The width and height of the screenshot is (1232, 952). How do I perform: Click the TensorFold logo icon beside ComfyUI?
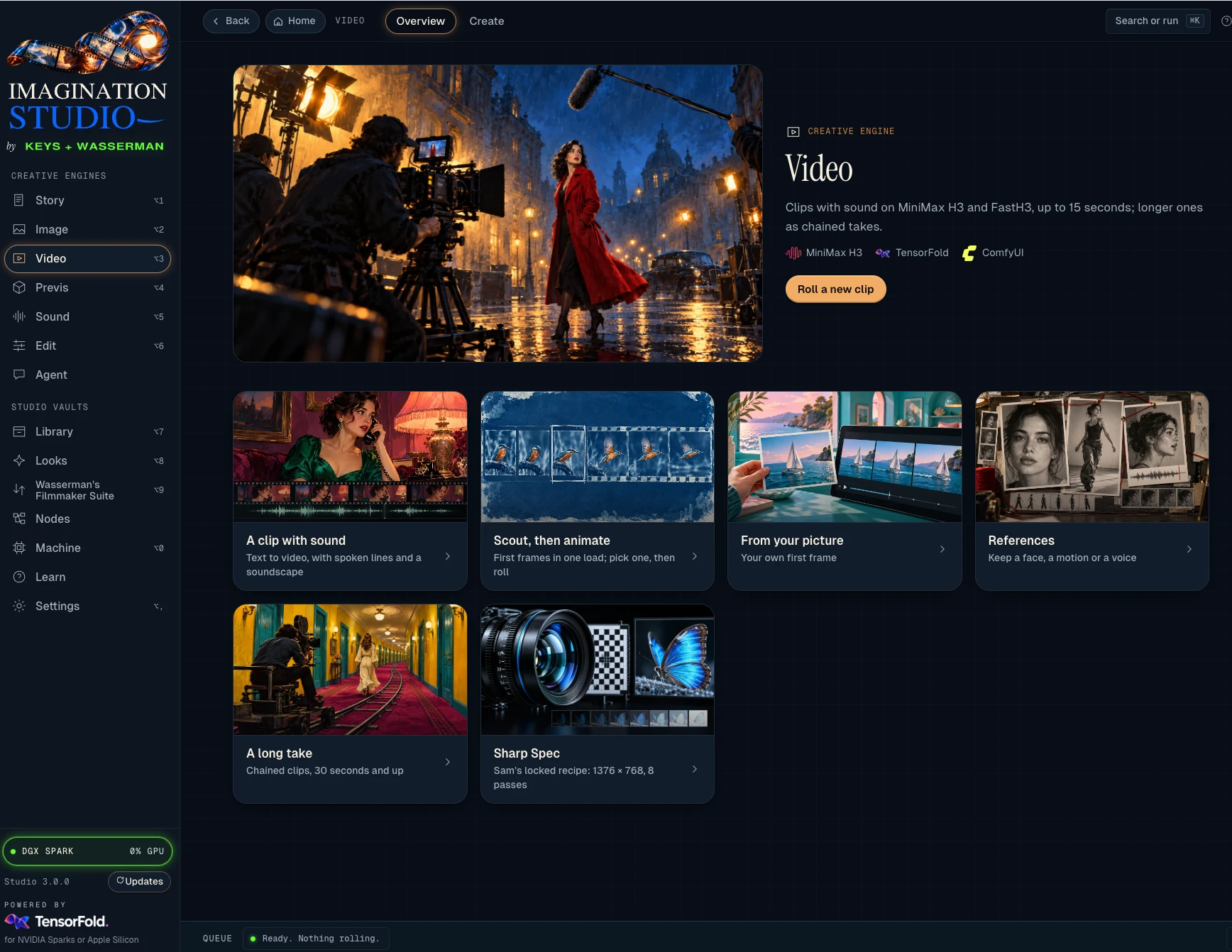882,253
